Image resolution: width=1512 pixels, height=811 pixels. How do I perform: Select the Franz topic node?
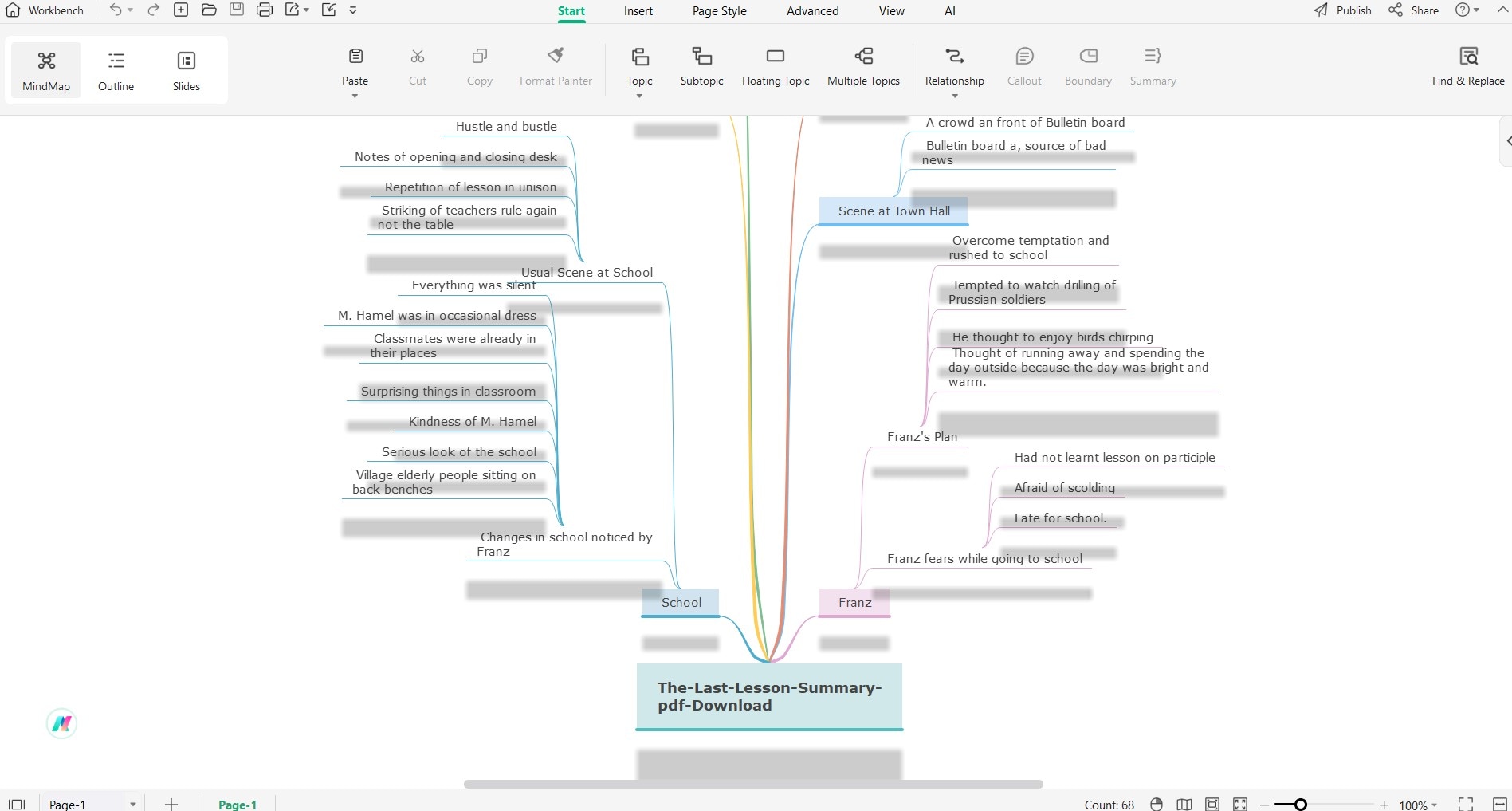tap(854, 603)
